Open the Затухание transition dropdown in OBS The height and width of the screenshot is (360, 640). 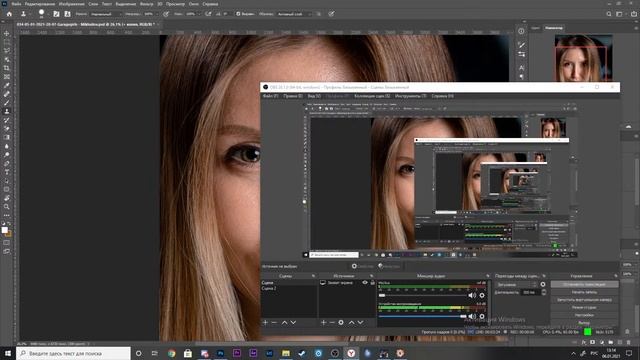pos(516,284)
